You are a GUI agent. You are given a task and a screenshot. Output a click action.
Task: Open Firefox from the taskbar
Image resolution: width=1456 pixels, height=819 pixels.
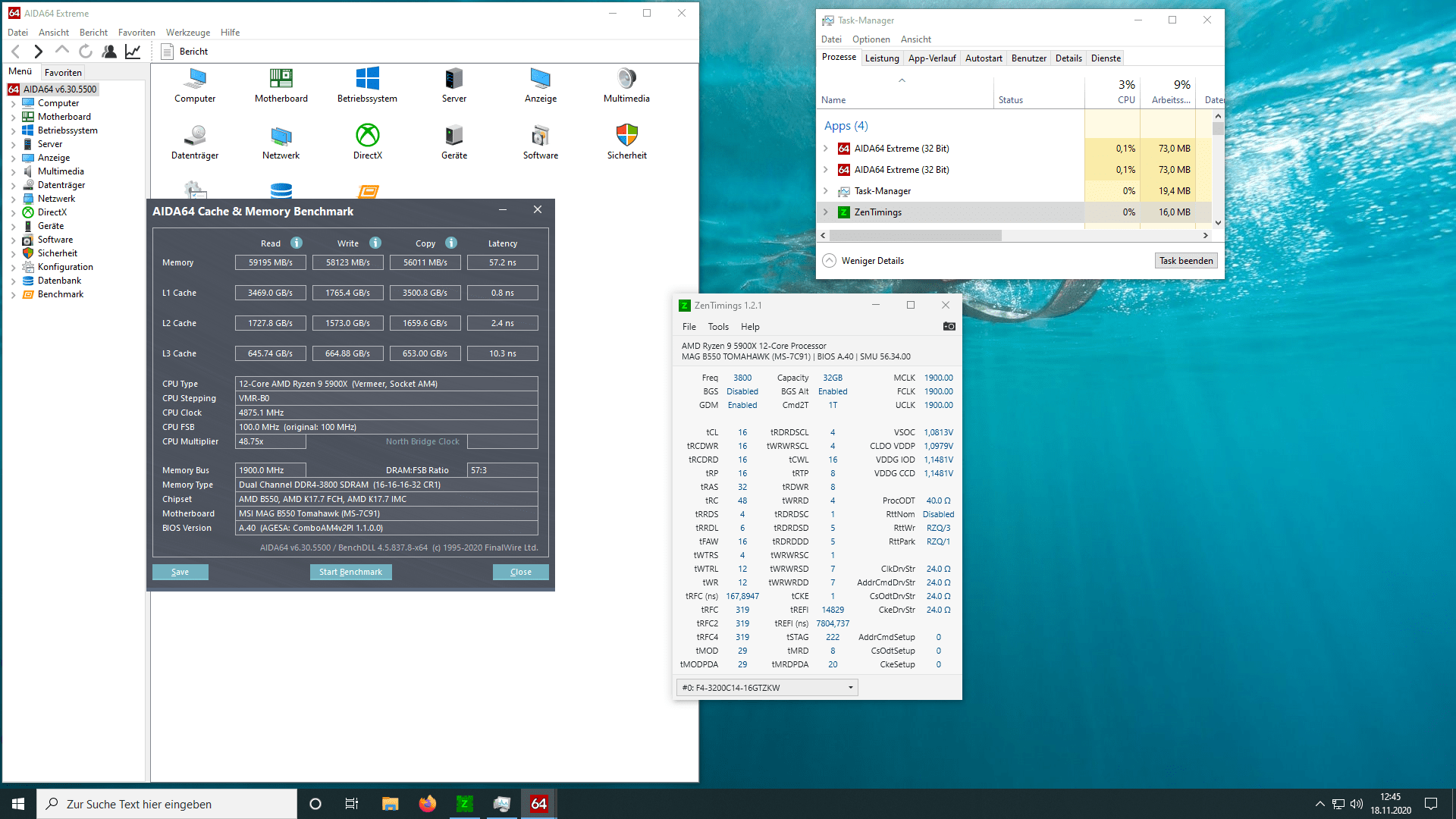[428, 804]
